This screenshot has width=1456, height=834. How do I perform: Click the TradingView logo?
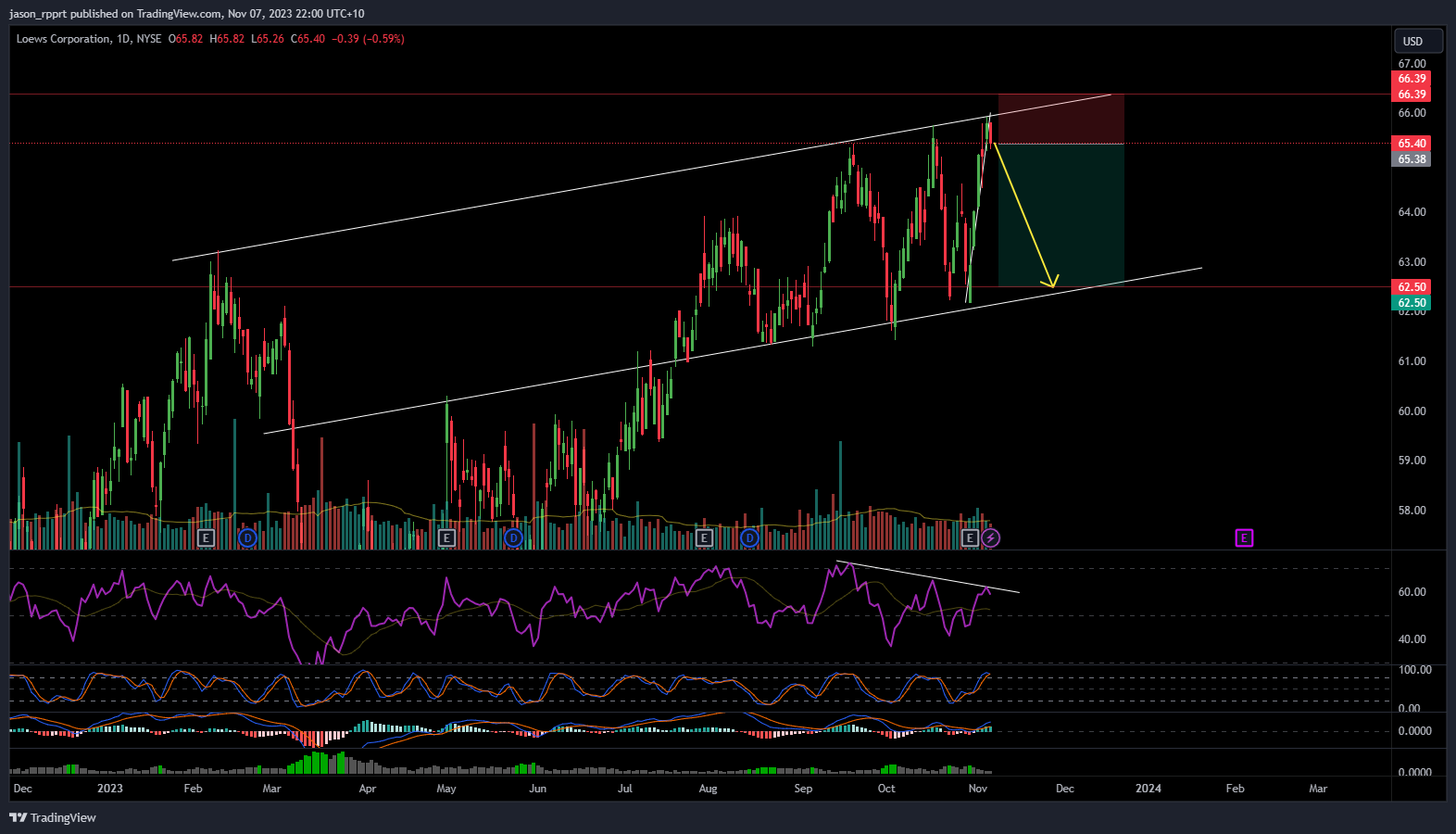53,817
